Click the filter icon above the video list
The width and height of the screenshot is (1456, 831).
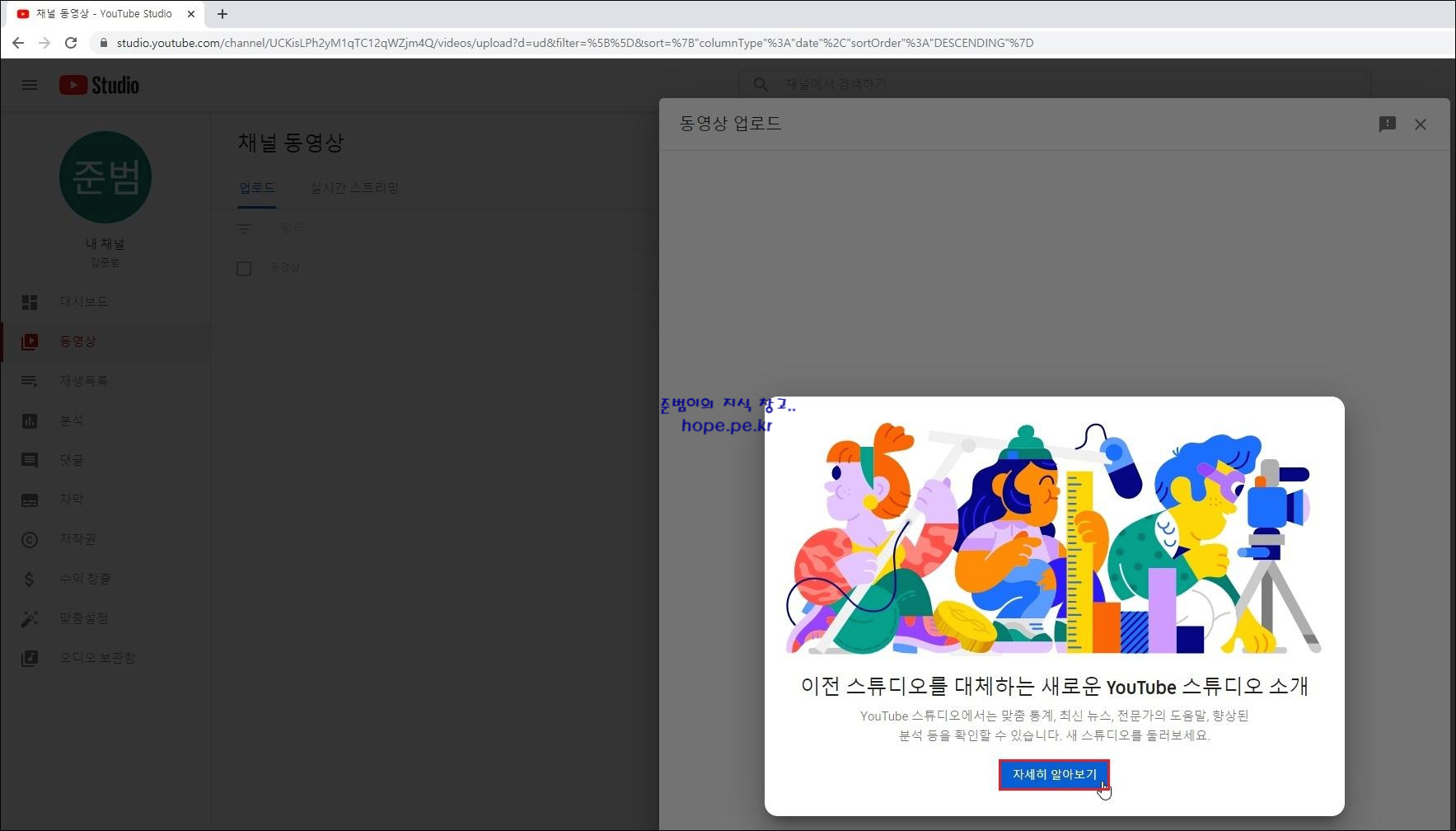[x=244, y=228]
